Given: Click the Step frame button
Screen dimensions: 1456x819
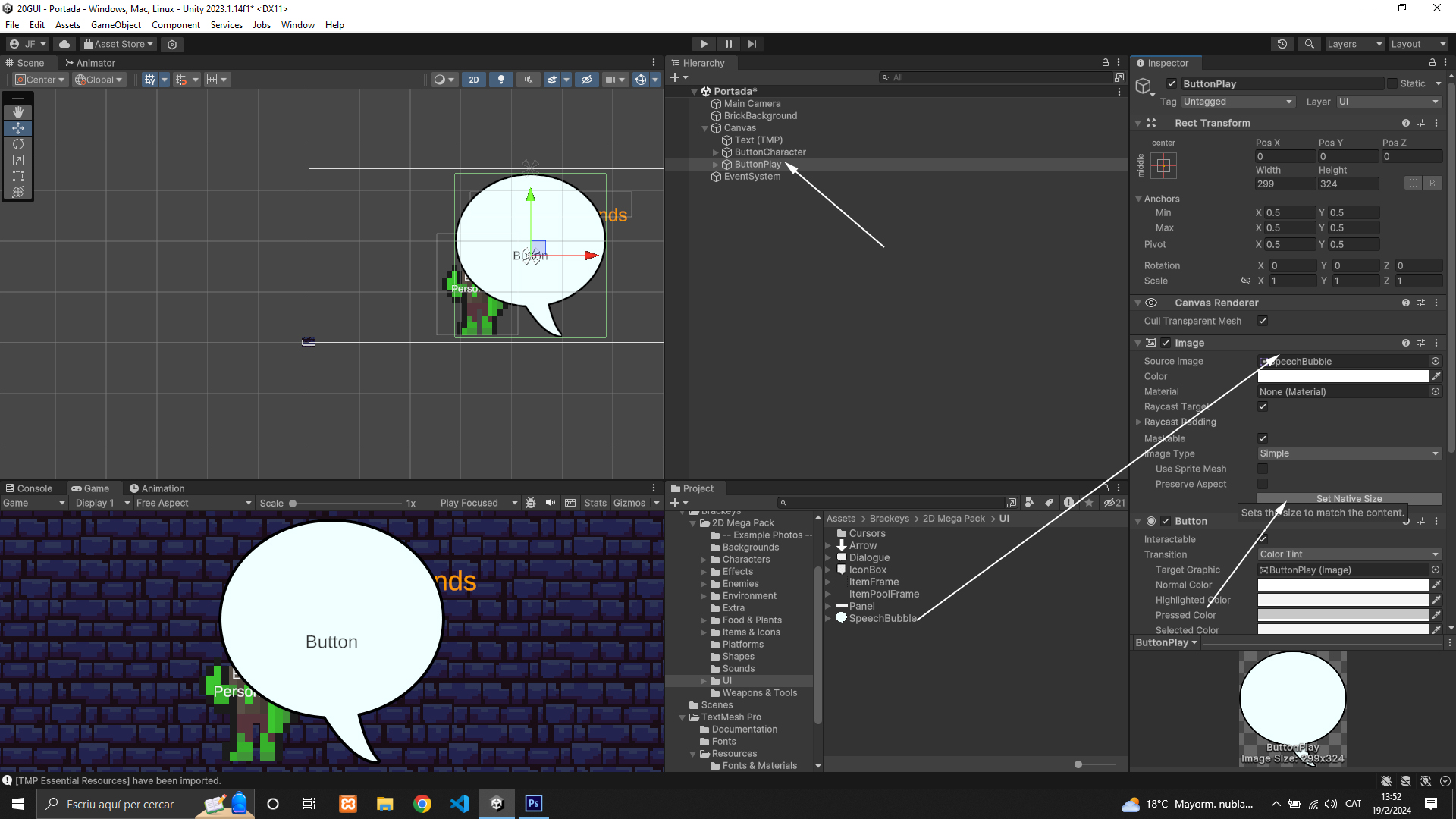Looking at the screenshot, I should pos(752,44).
